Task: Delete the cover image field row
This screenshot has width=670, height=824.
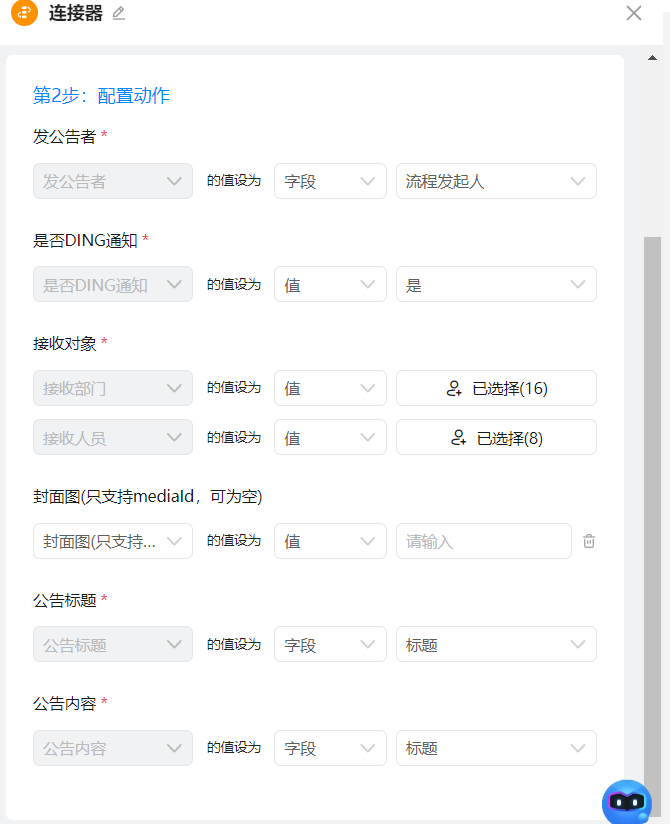Action: (589, 541)
